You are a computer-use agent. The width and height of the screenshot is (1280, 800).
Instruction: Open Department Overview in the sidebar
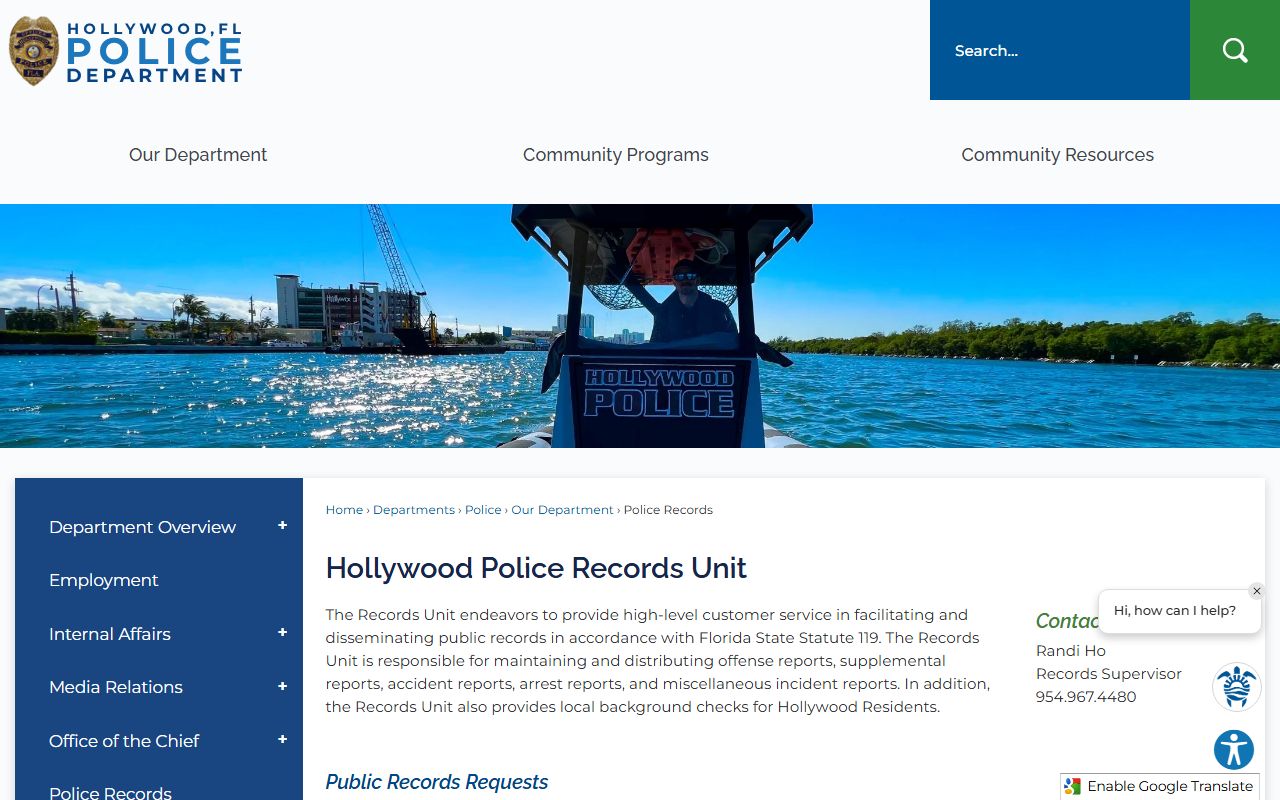tap(142, 527)
